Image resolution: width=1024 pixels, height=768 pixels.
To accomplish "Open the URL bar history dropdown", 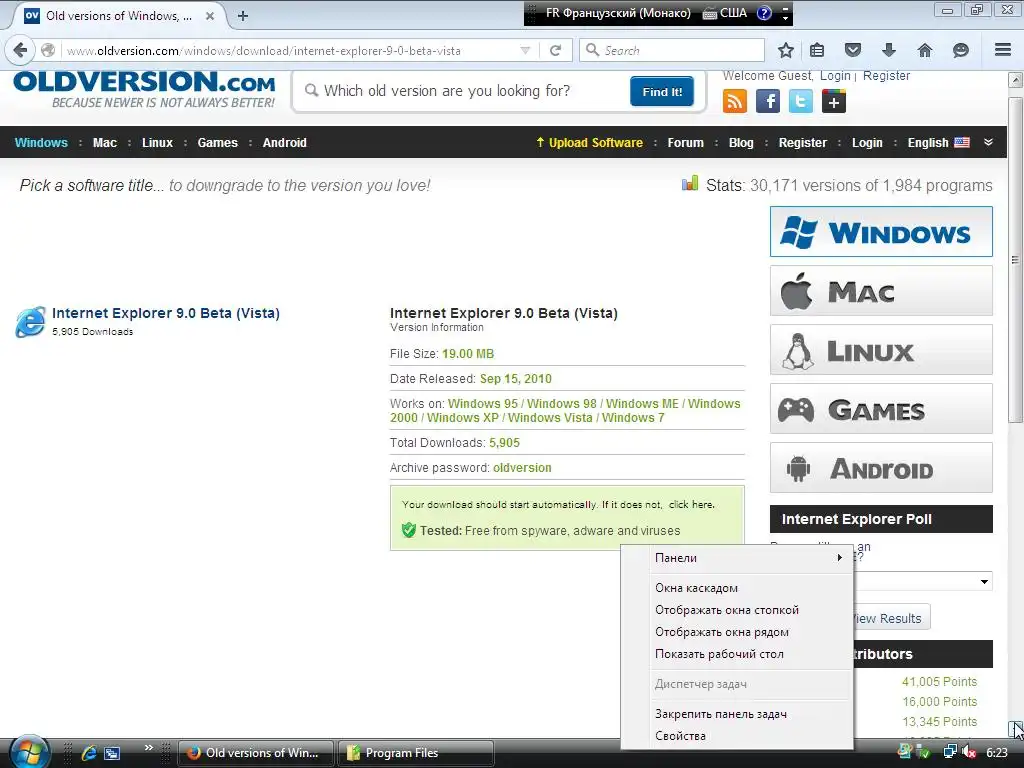I will [x=525, y=50].
